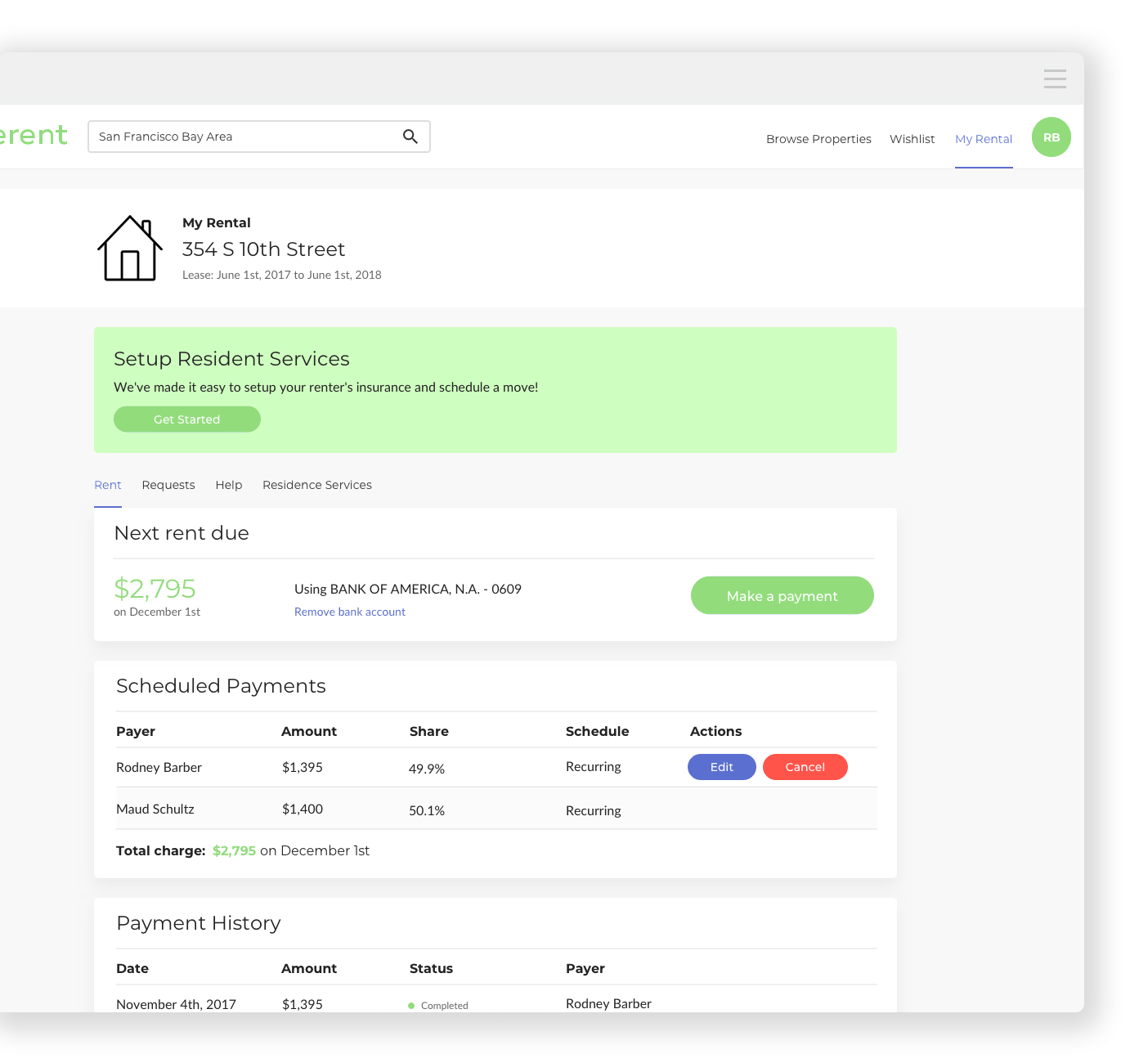Screen dimensions: 1148x1063
Task: Click the 49.9% share value
Action: tap(427, 769)
